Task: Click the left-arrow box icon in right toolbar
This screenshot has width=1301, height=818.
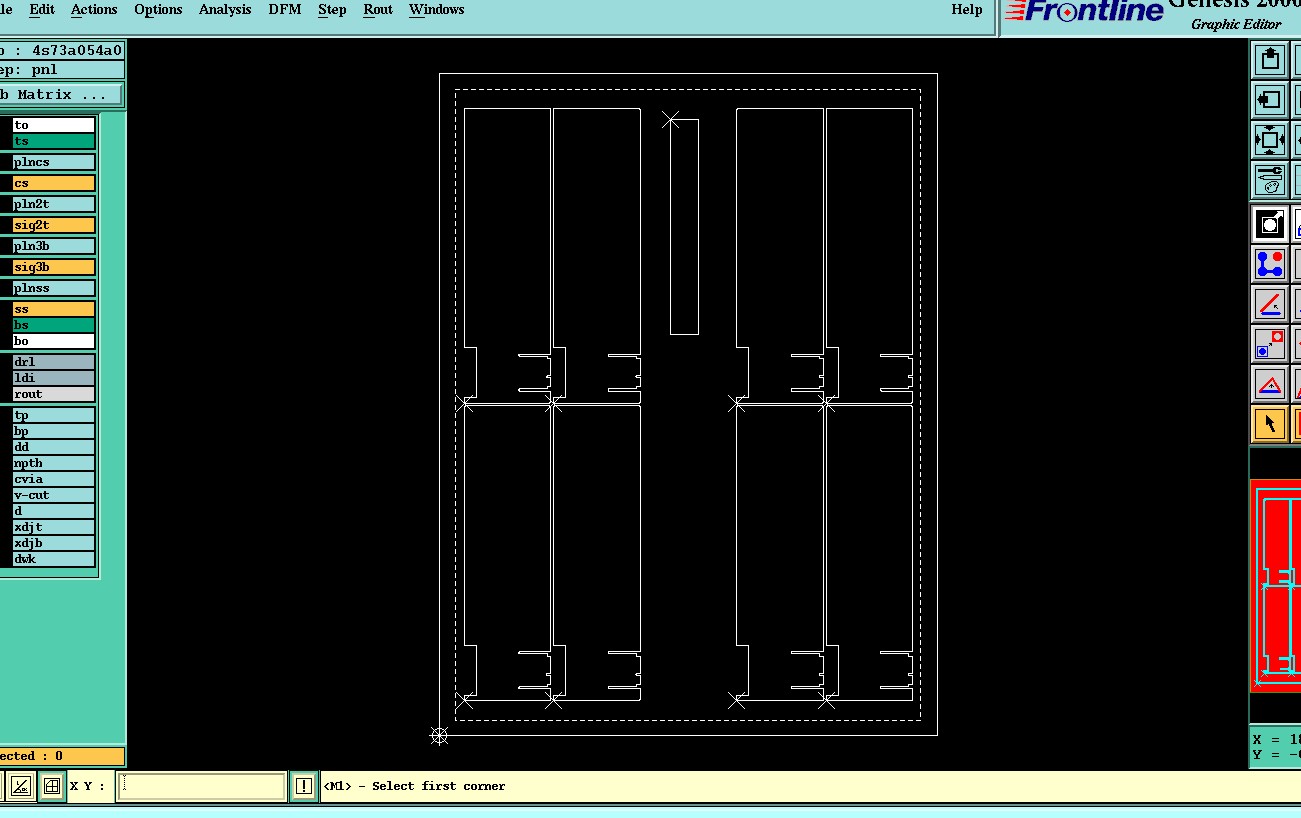Action: (1270, 100)
